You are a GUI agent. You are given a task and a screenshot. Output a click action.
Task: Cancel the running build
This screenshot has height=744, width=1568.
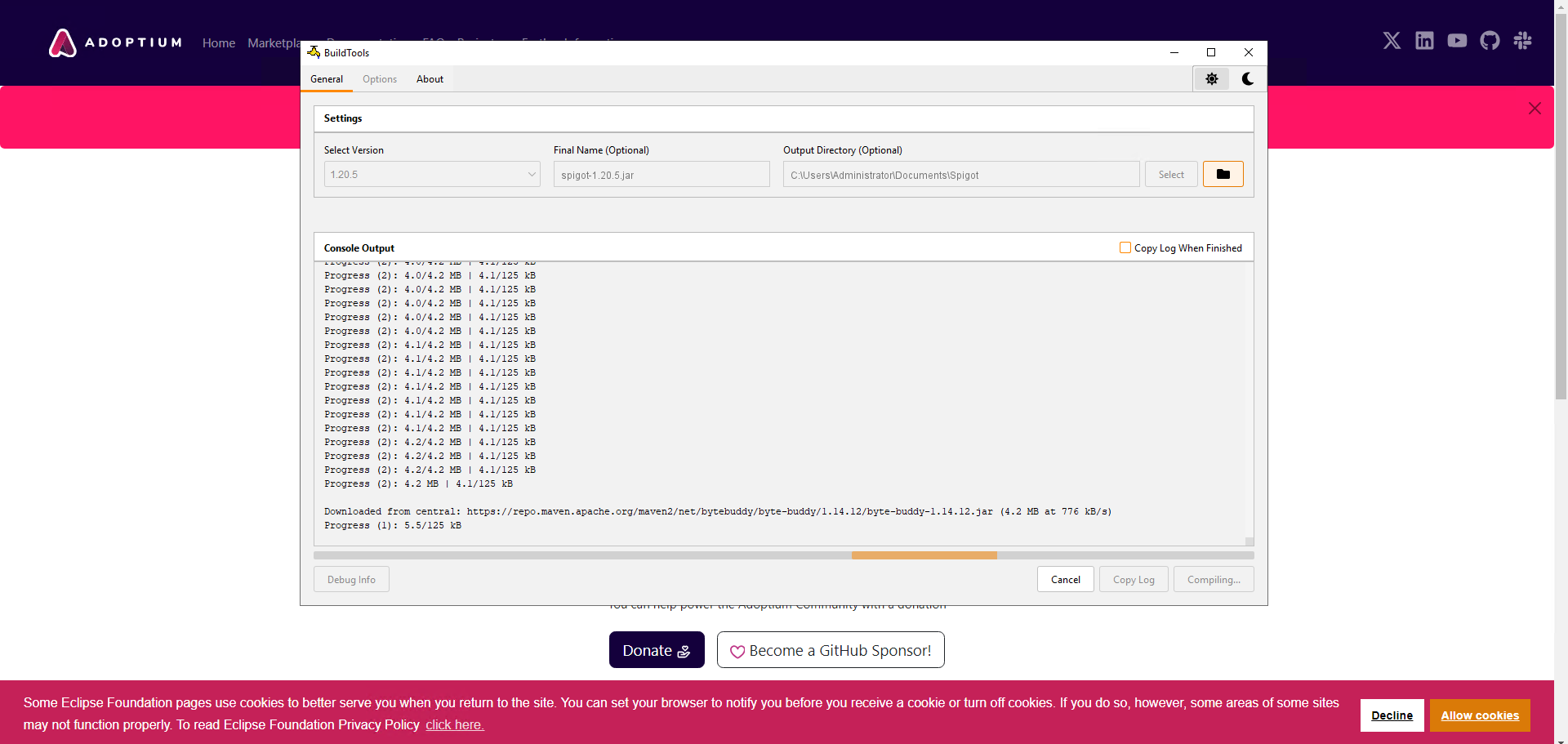[1065, 580]
